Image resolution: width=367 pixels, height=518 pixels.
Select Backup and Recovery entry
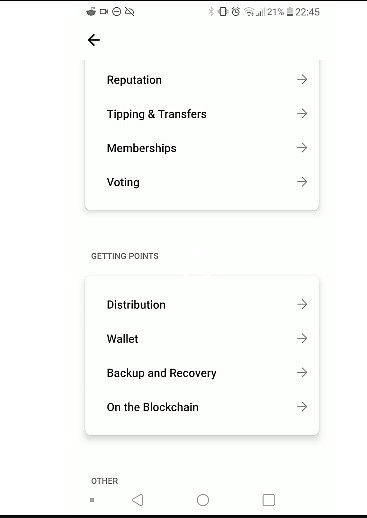(202, 373)
